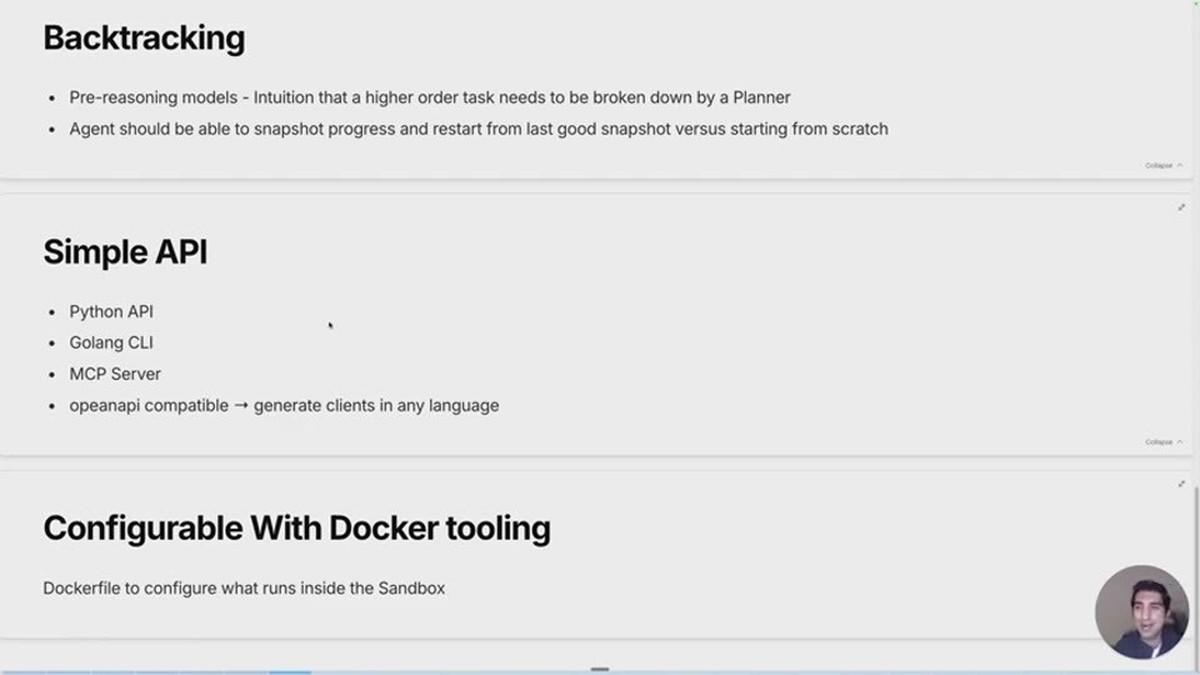Select the MCP Server bullet item
This screenshot has width=1200, height=675.
[115, 374]
